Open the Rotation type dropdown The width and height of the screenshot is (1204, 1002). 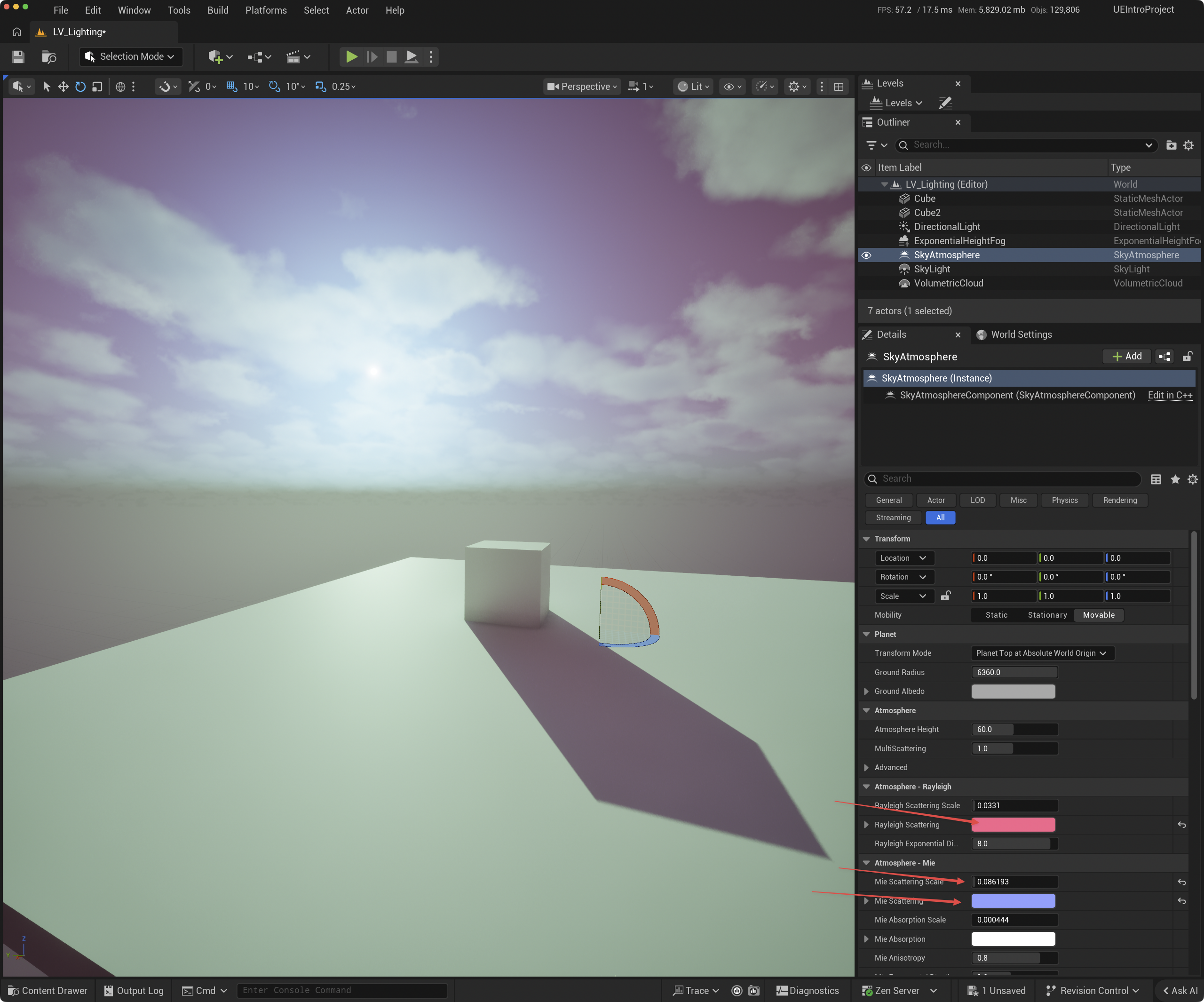pos(904,577)
